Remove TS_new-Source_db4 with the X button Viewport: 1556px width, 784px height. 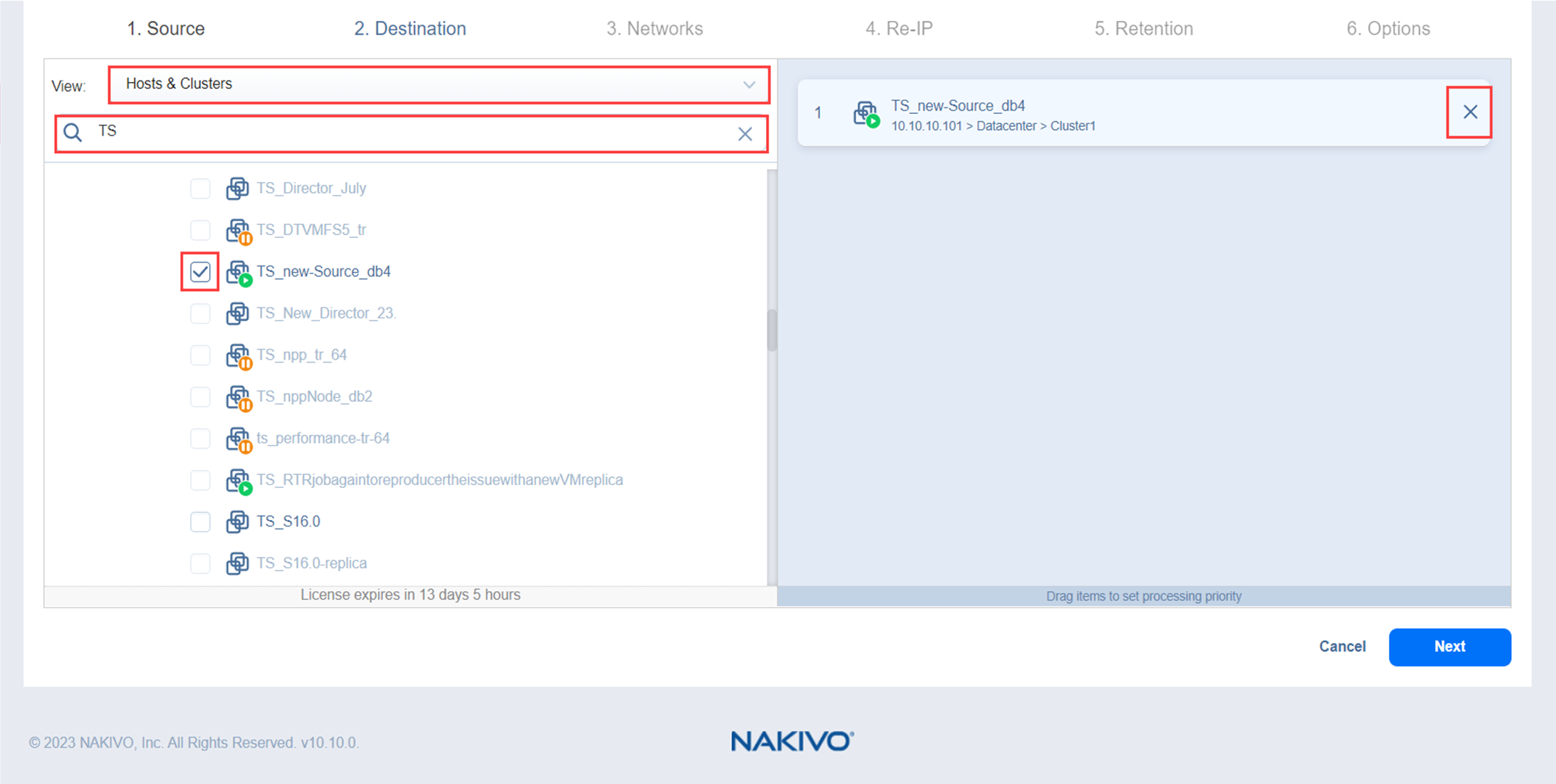coord(1470,112)
